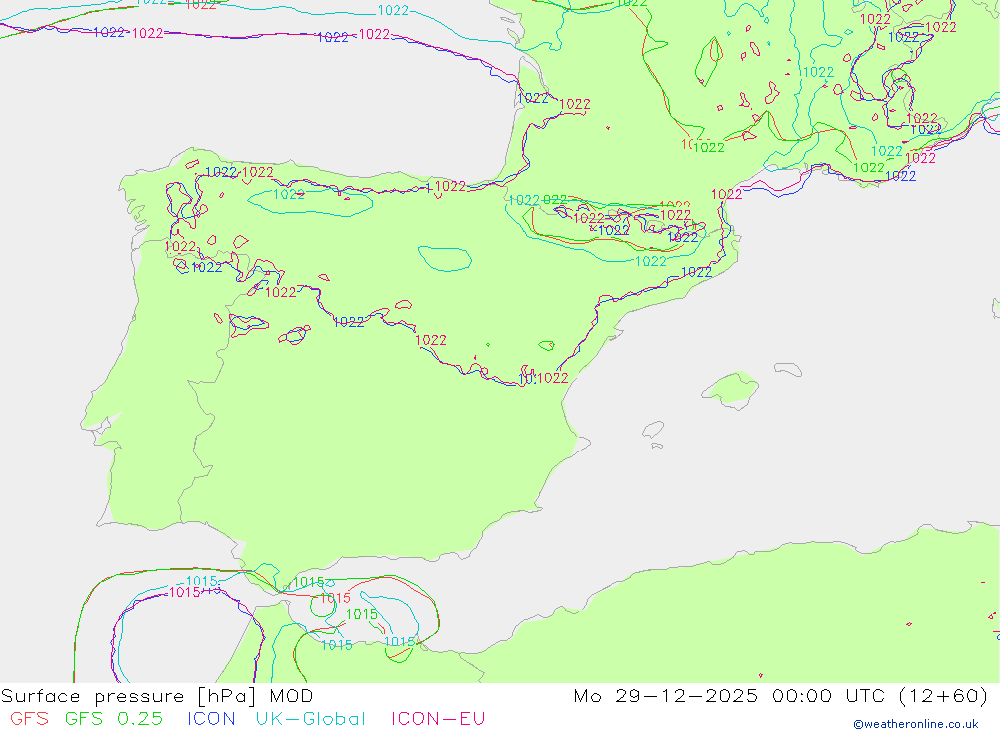Viewport: 1000px width, 733px height.
Task: Select the cyan 'UK-Global' legend label
Action: (x=311, y=719)
